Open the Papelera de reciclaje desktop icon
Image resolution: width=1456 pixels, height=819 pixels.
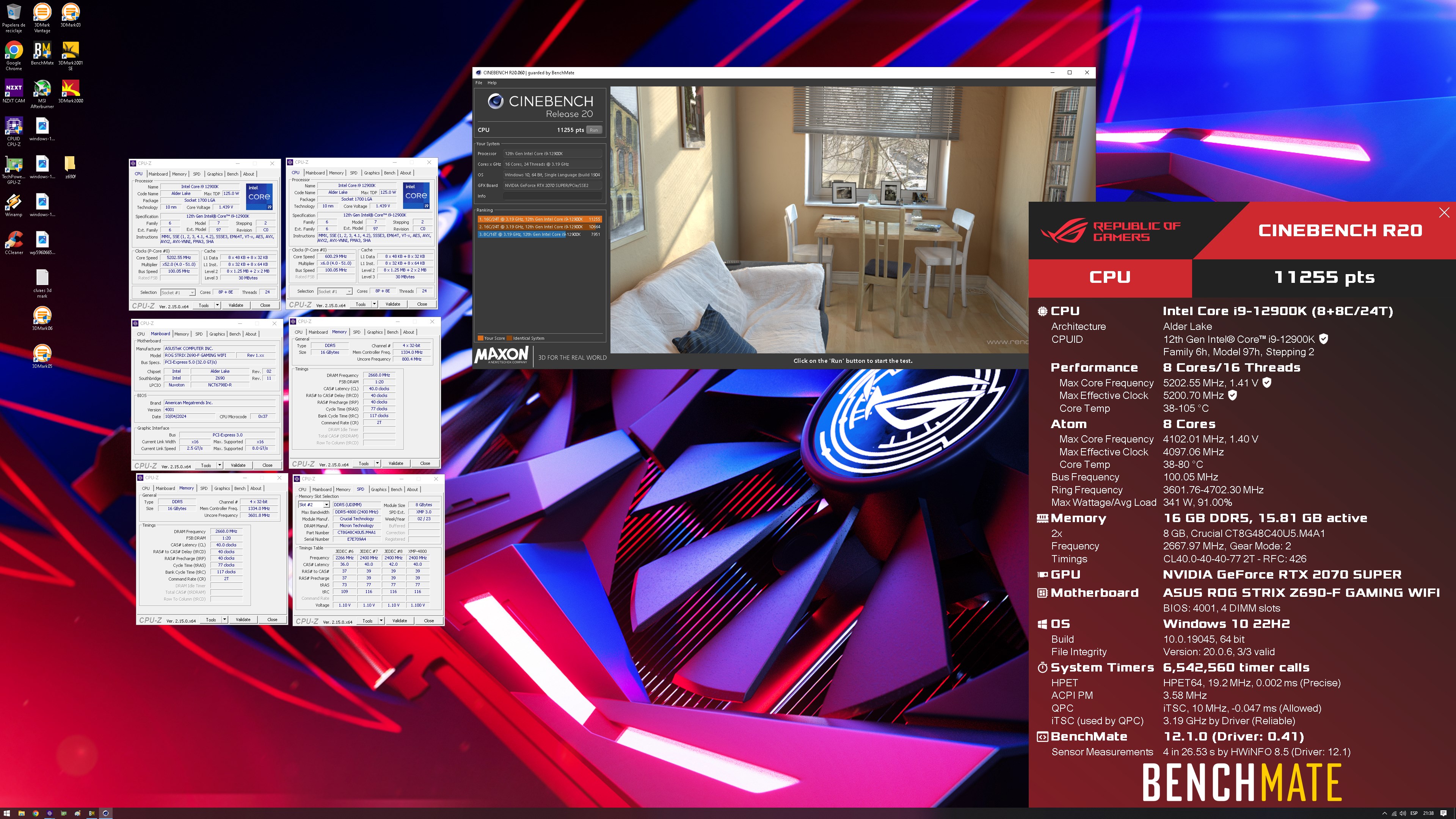[x=14, y=18]
